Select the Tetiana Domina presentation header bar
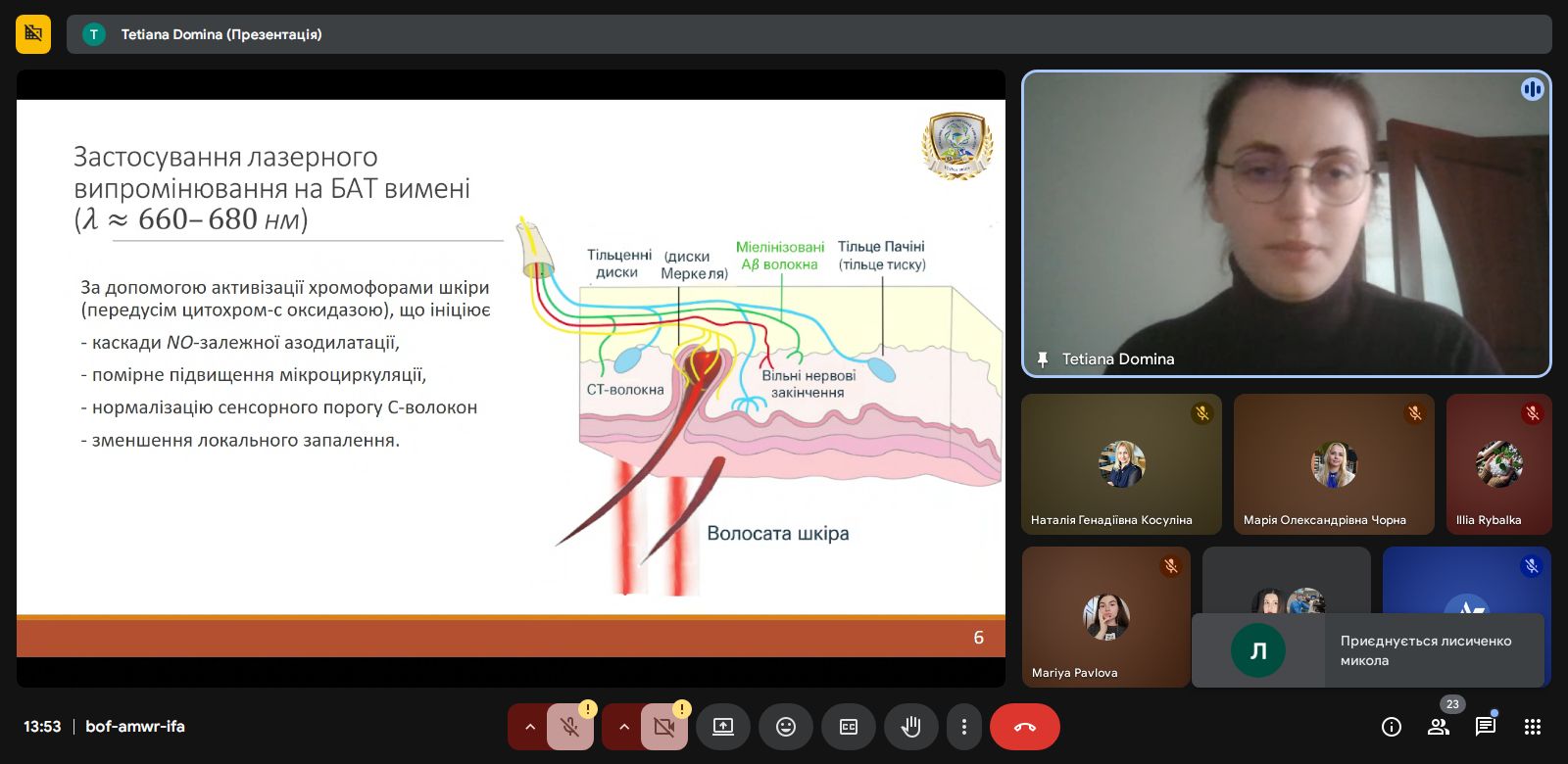 (x=808, y=34)
